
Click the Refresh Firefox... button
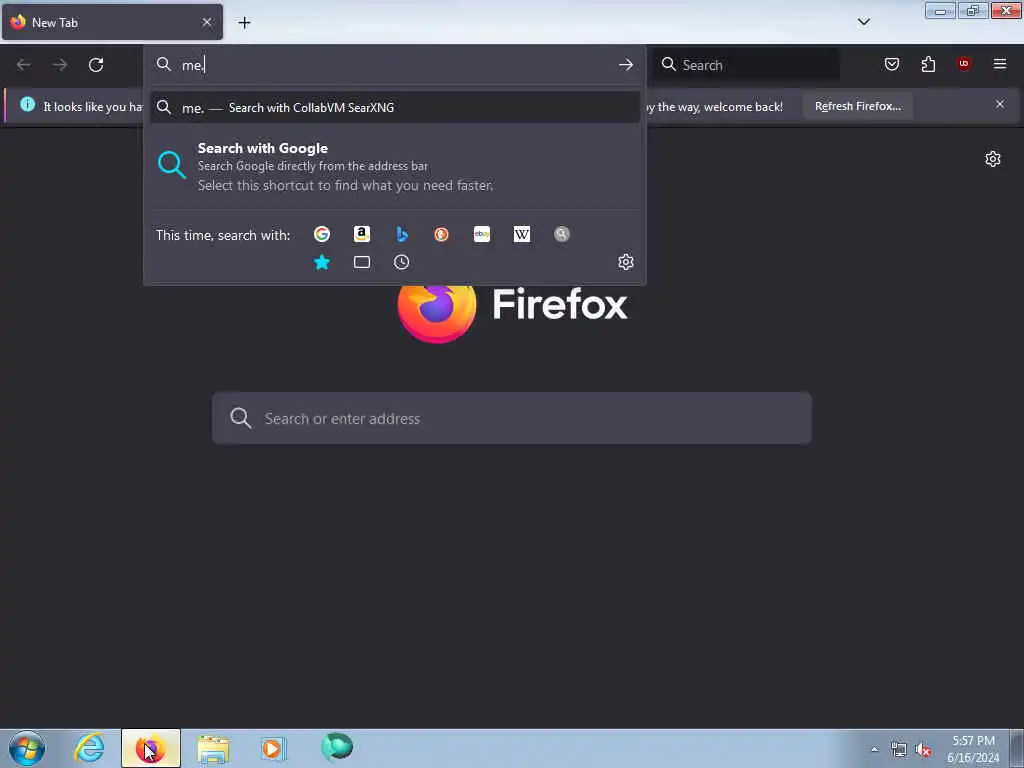tap(857, 106)
